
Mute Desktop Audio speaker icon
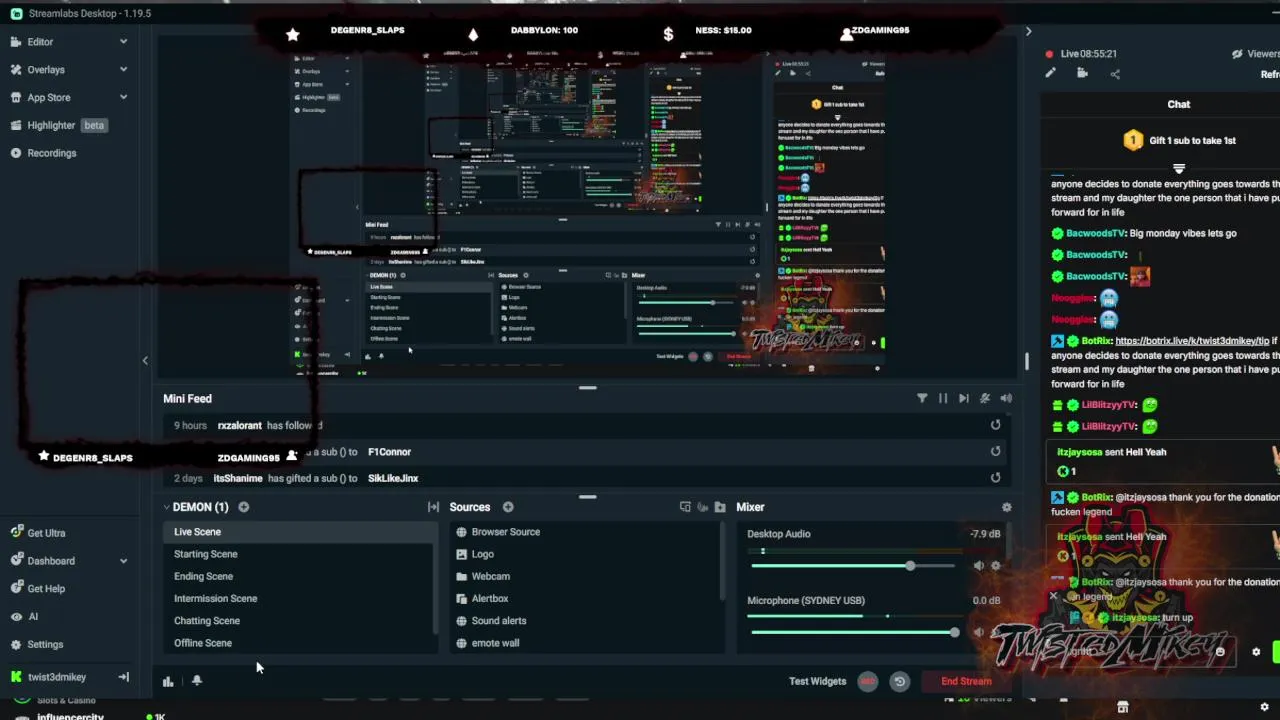[978, 566]
